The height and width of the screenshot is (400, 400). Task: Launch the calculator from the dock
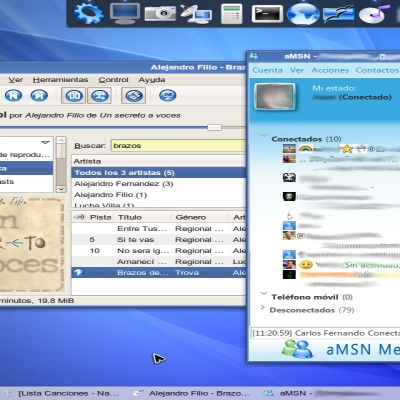click(232, 14)
